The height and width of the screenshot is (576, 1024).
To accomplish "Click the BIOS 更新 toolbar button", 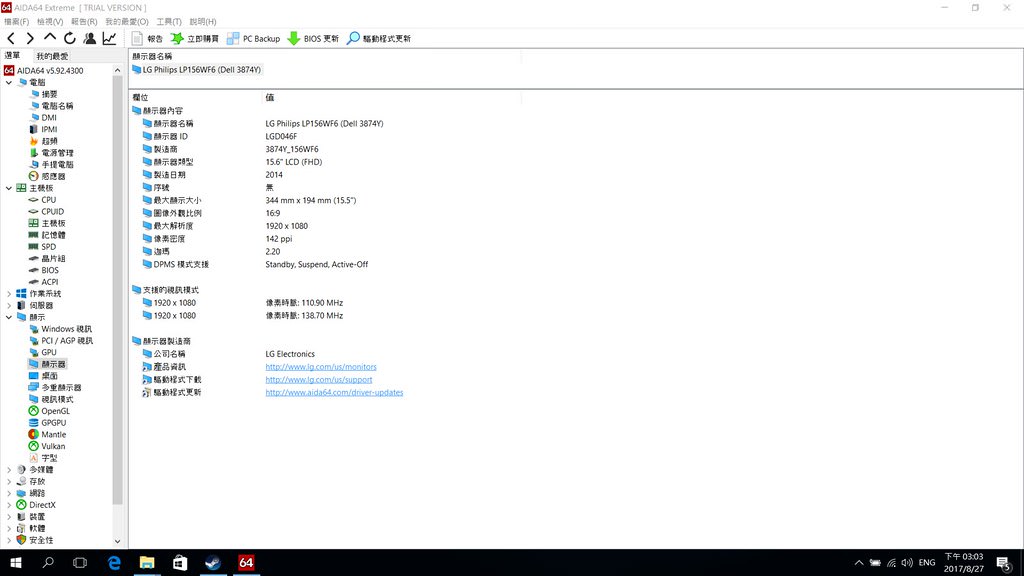I will click(313, 39).
